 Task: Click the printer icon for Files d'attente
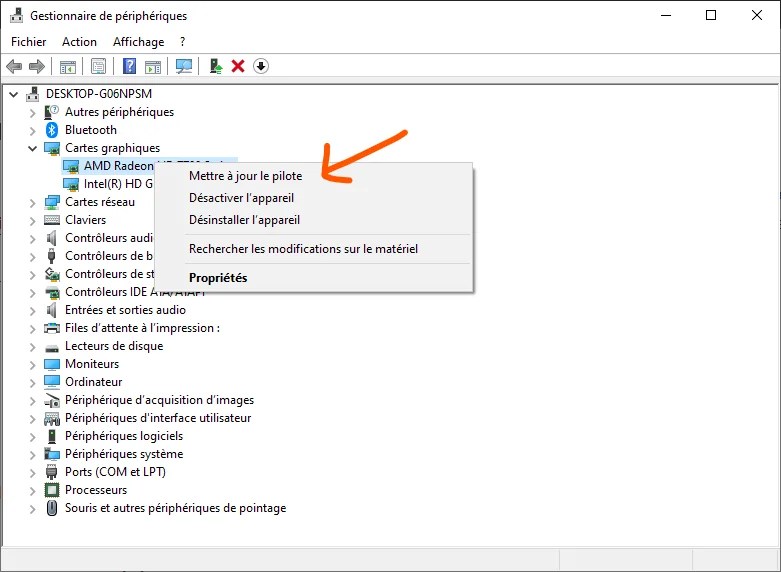tap(52, 328)
